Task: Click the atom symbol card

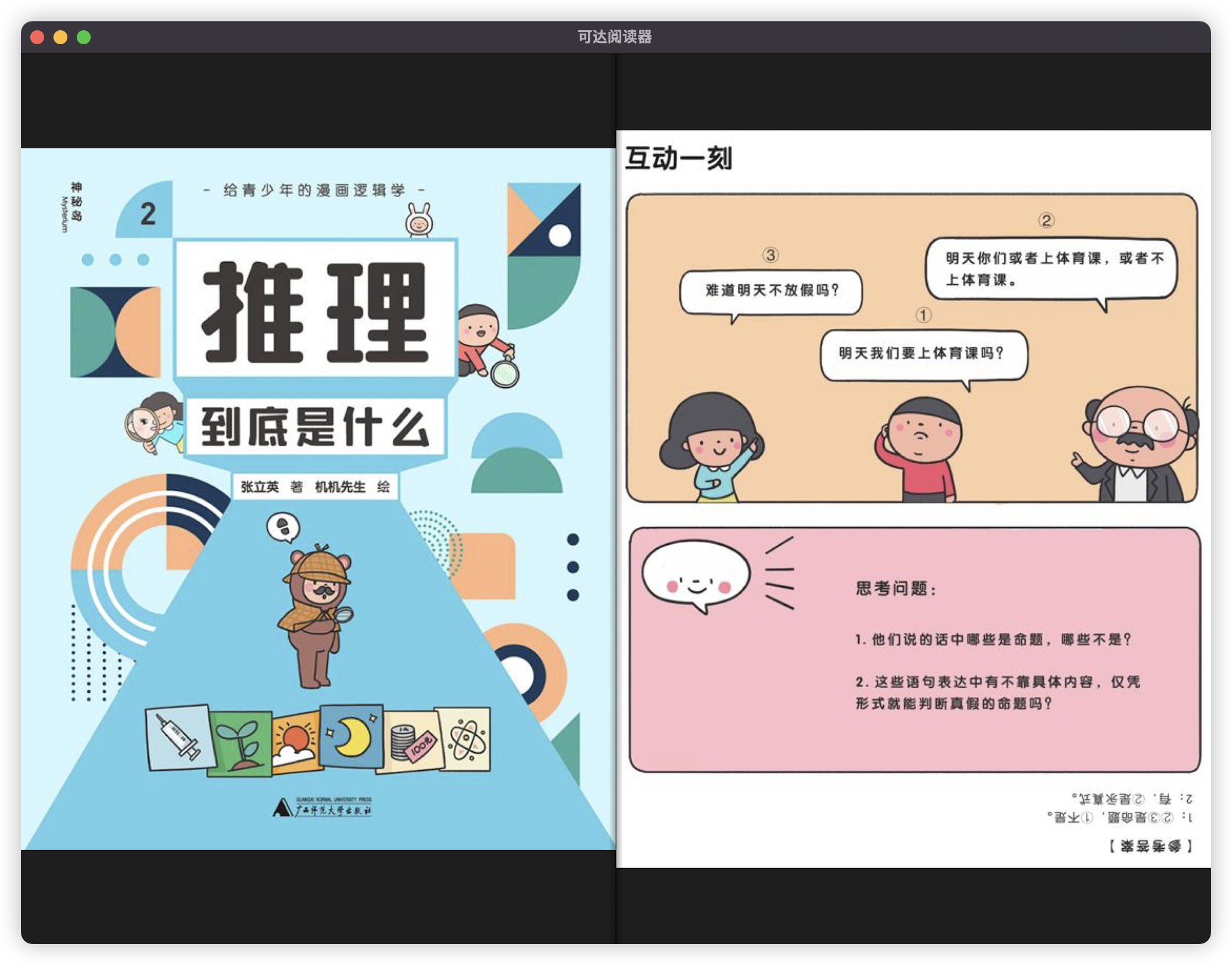Action: click(x=465, y=739)
